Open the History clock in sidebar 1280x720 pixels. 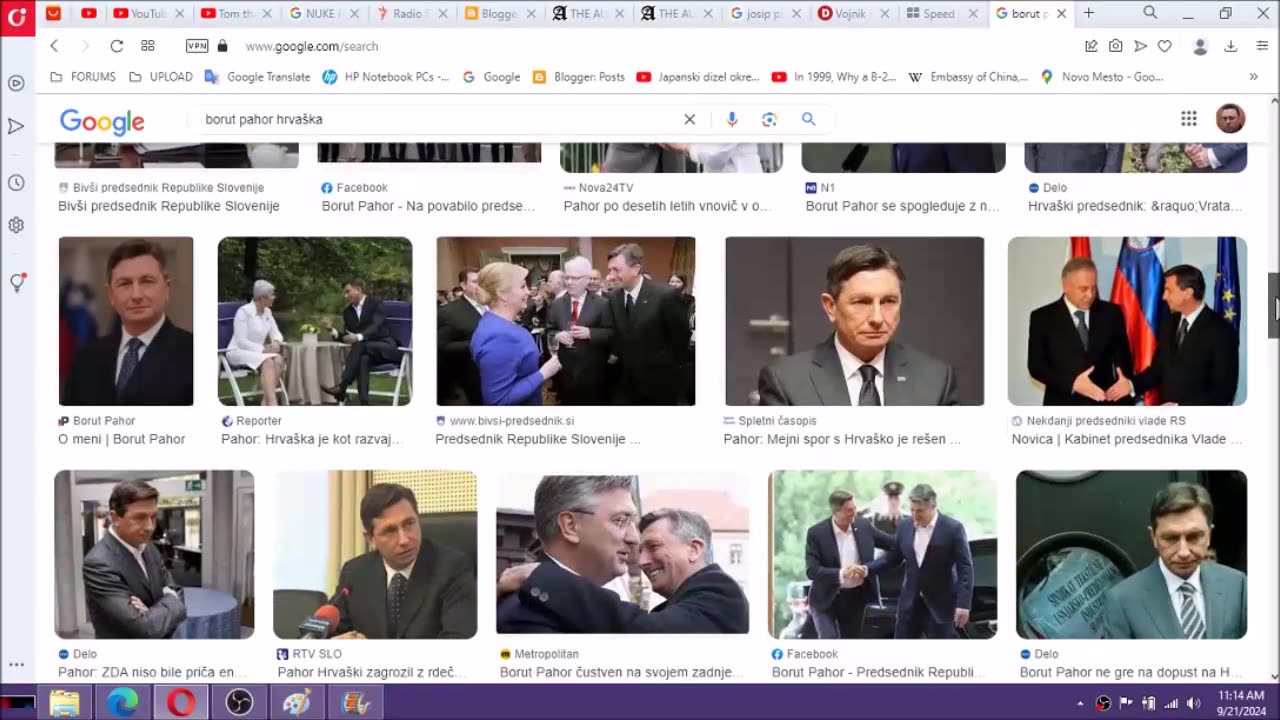coord(16,183)
